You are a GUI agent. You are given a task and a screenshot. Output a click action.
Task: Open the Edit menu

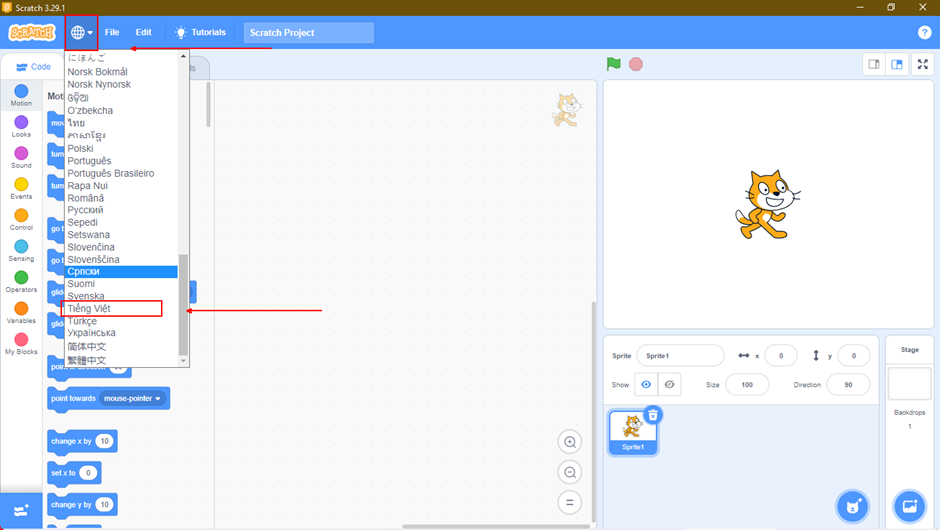143,32
